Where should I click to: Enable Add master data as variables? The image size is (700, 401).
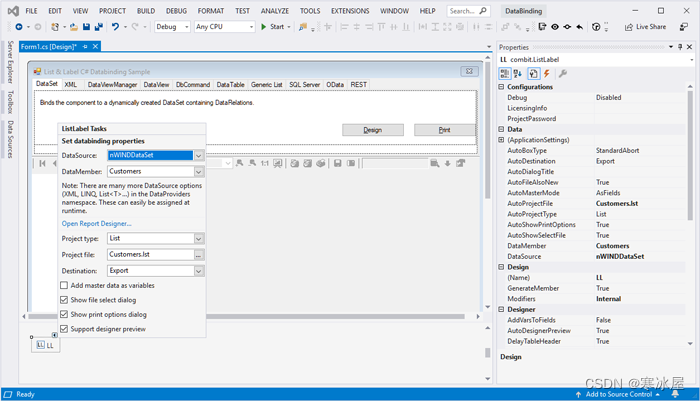(64, 285)
